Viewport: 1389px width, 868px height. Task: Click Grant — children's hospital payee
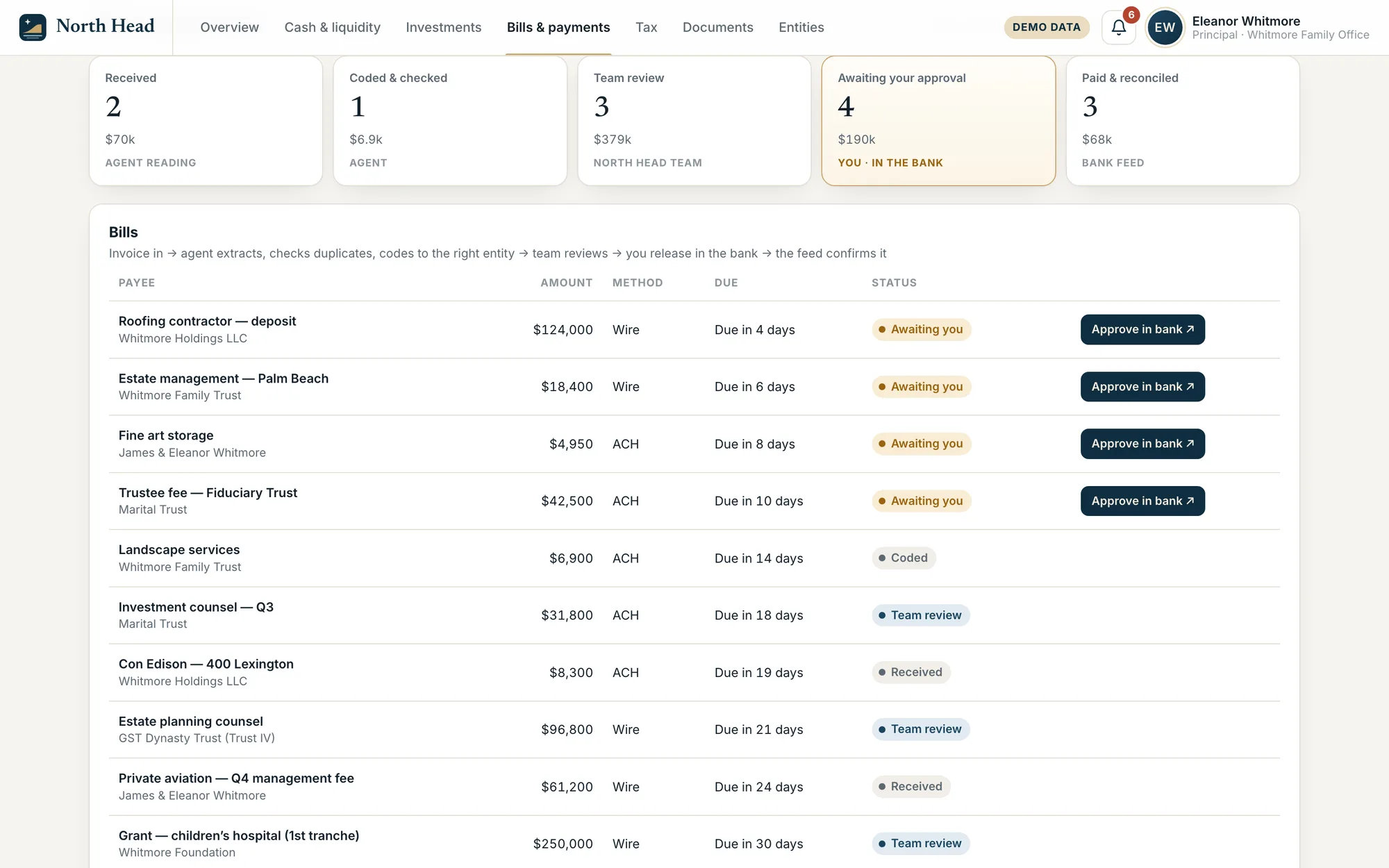tap(238, 835)
